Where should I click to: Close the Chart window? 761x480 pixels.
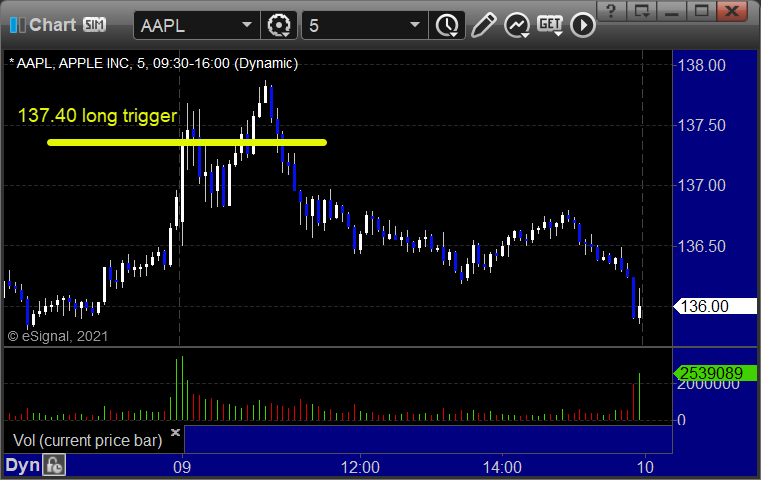pos(732,11)
